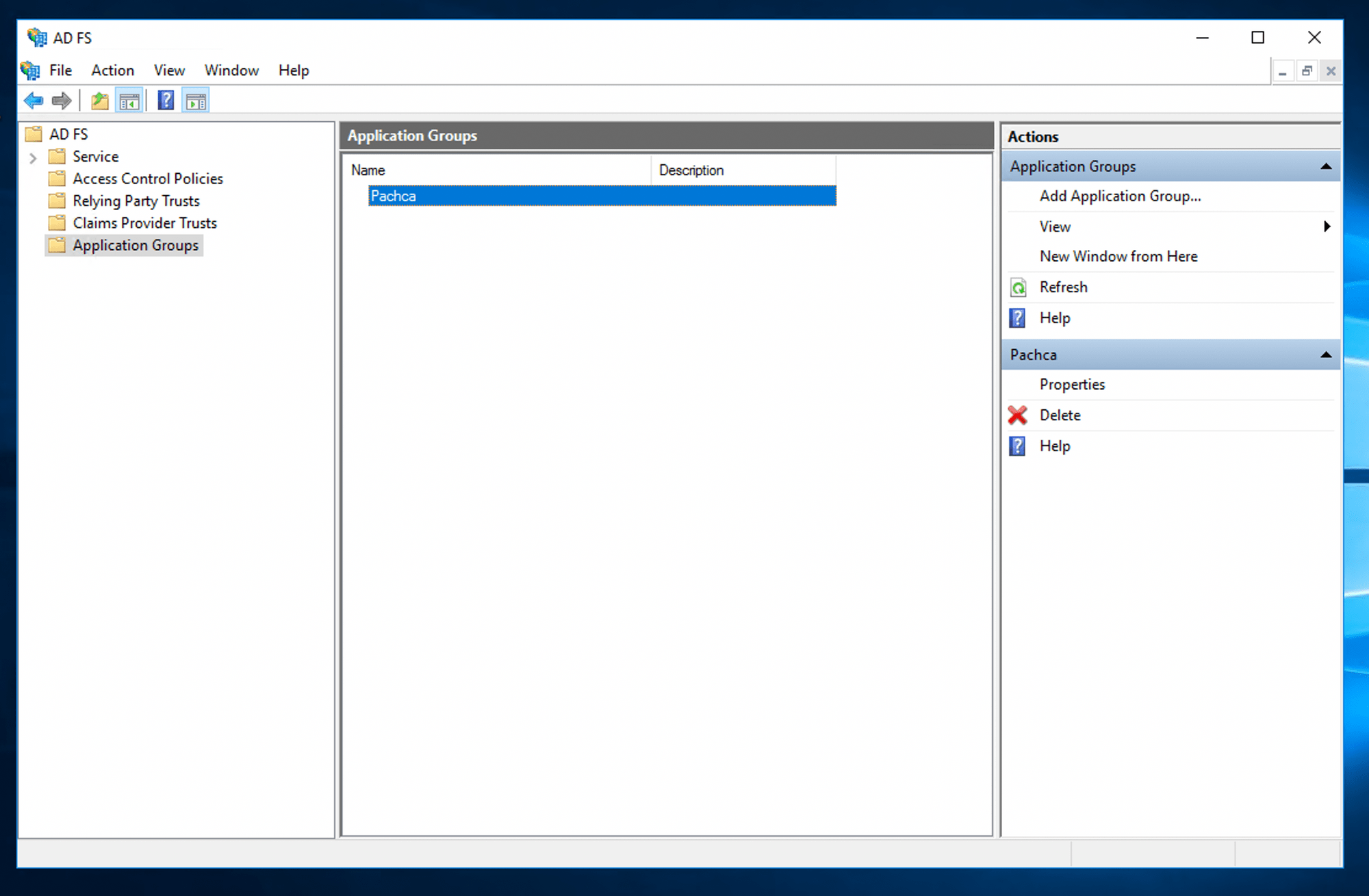Click the green Refresh icon in Actions
The image size is (1369, 896).
coord(1018,287)
